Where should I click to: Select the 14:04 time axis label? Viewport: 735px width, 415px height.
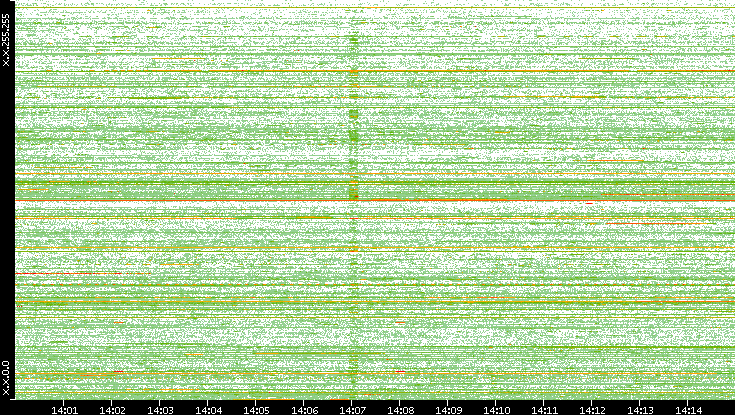tap(208, 410)
